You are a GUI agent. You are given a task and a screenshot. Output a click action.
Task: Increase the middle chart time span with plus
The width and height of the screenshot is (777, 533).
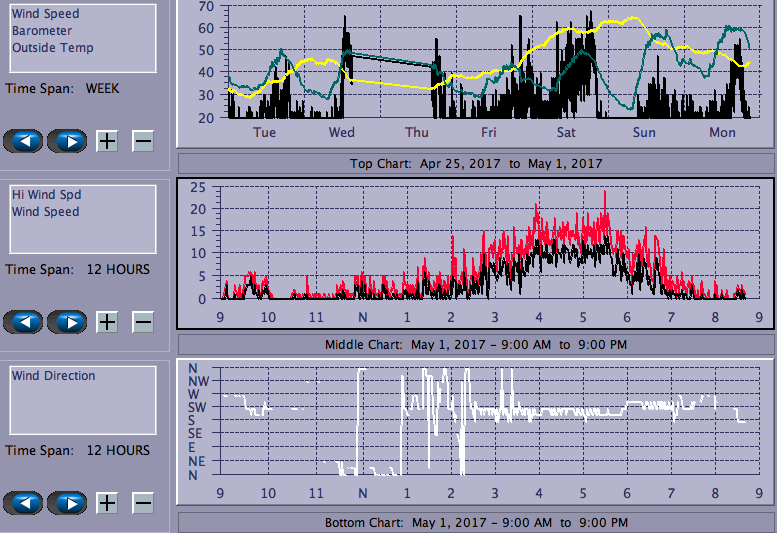107,322
